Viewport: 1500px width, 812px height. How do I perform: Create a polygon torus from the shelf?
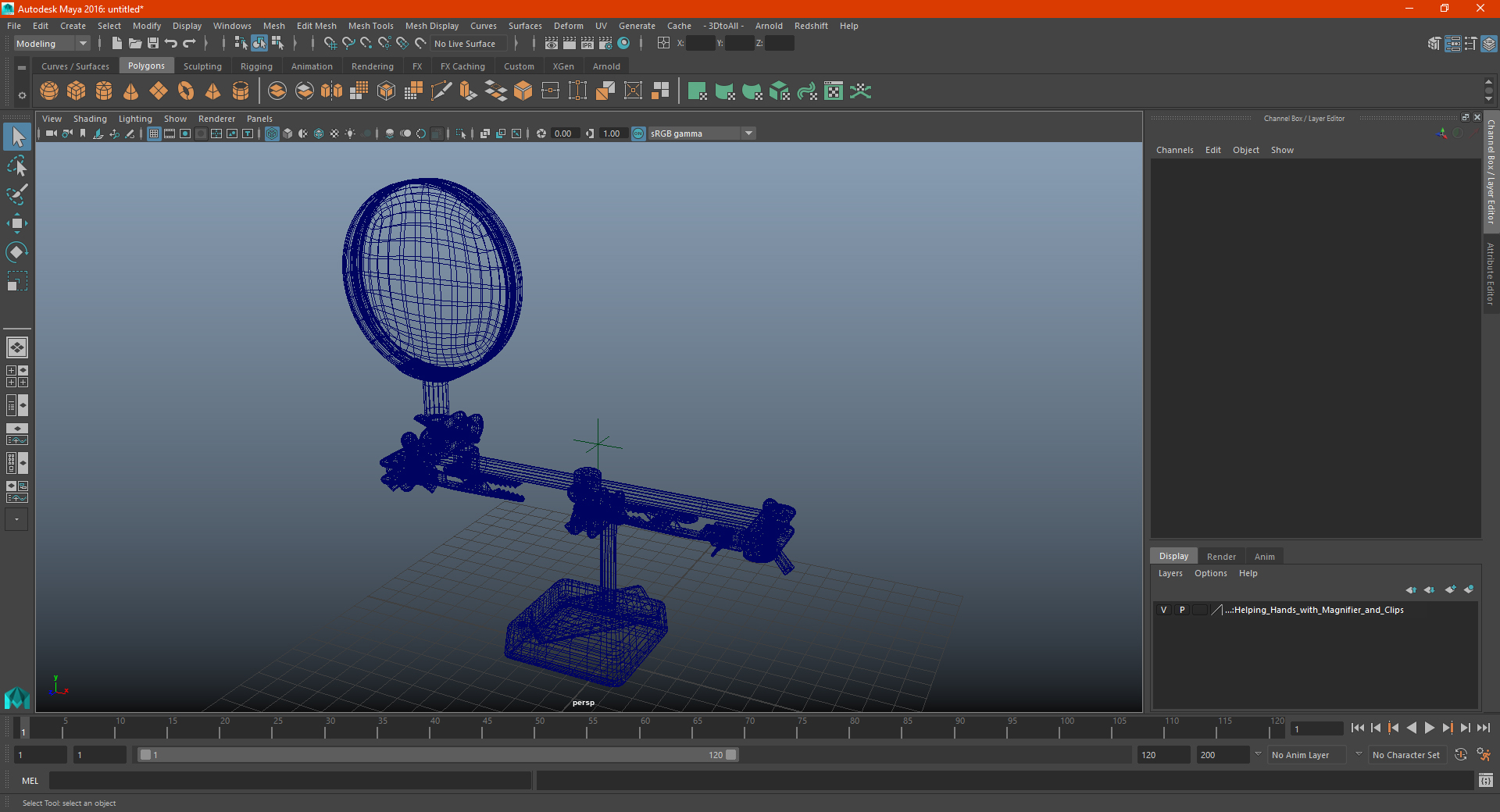[186, 91]
